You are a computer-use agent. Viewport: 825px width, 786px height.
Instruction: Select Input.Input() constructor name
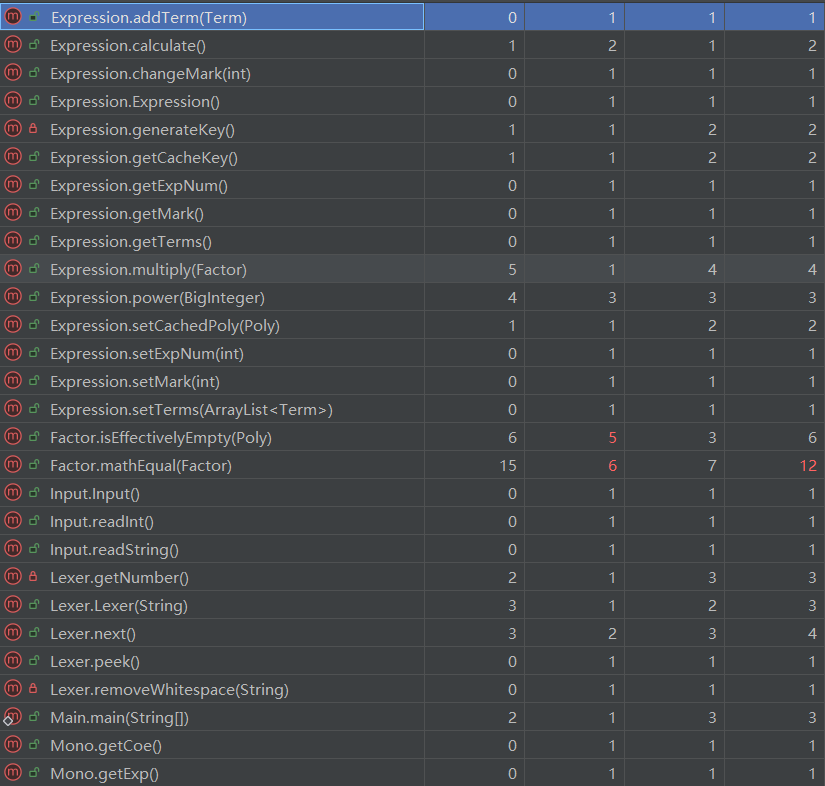[x=95, y=493]
